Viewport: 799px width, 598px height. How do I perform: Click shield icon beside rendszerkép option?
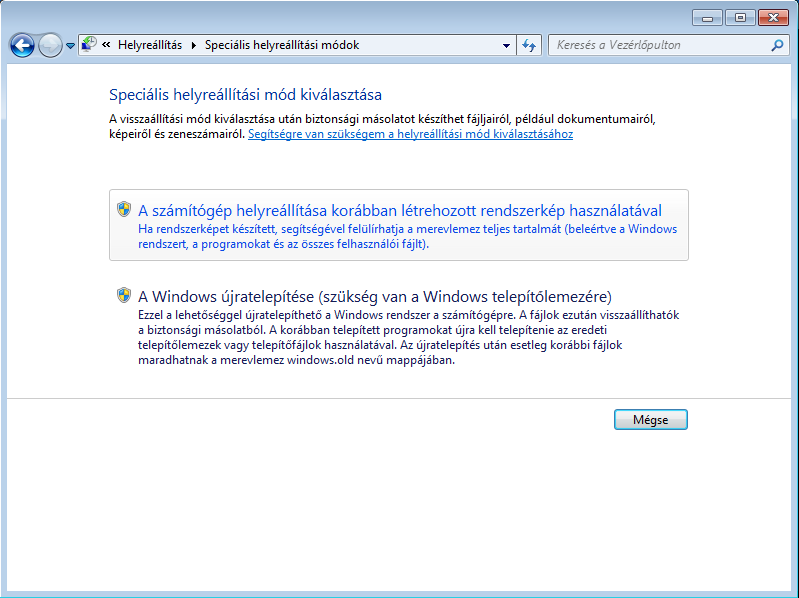124,209
